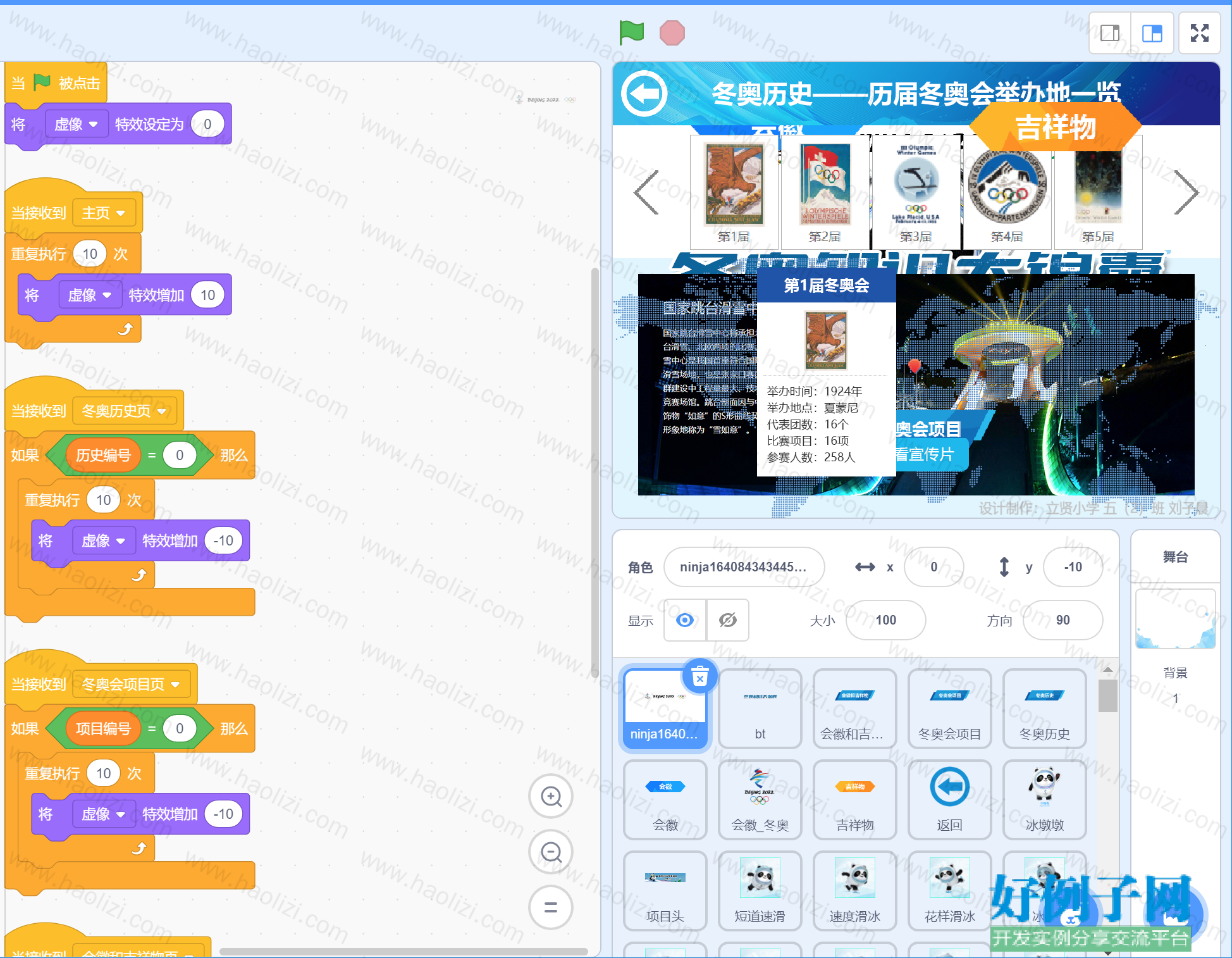Edit the sprite name field
1232x958 pixels.
pyautogui.click(x=744, y=567)
